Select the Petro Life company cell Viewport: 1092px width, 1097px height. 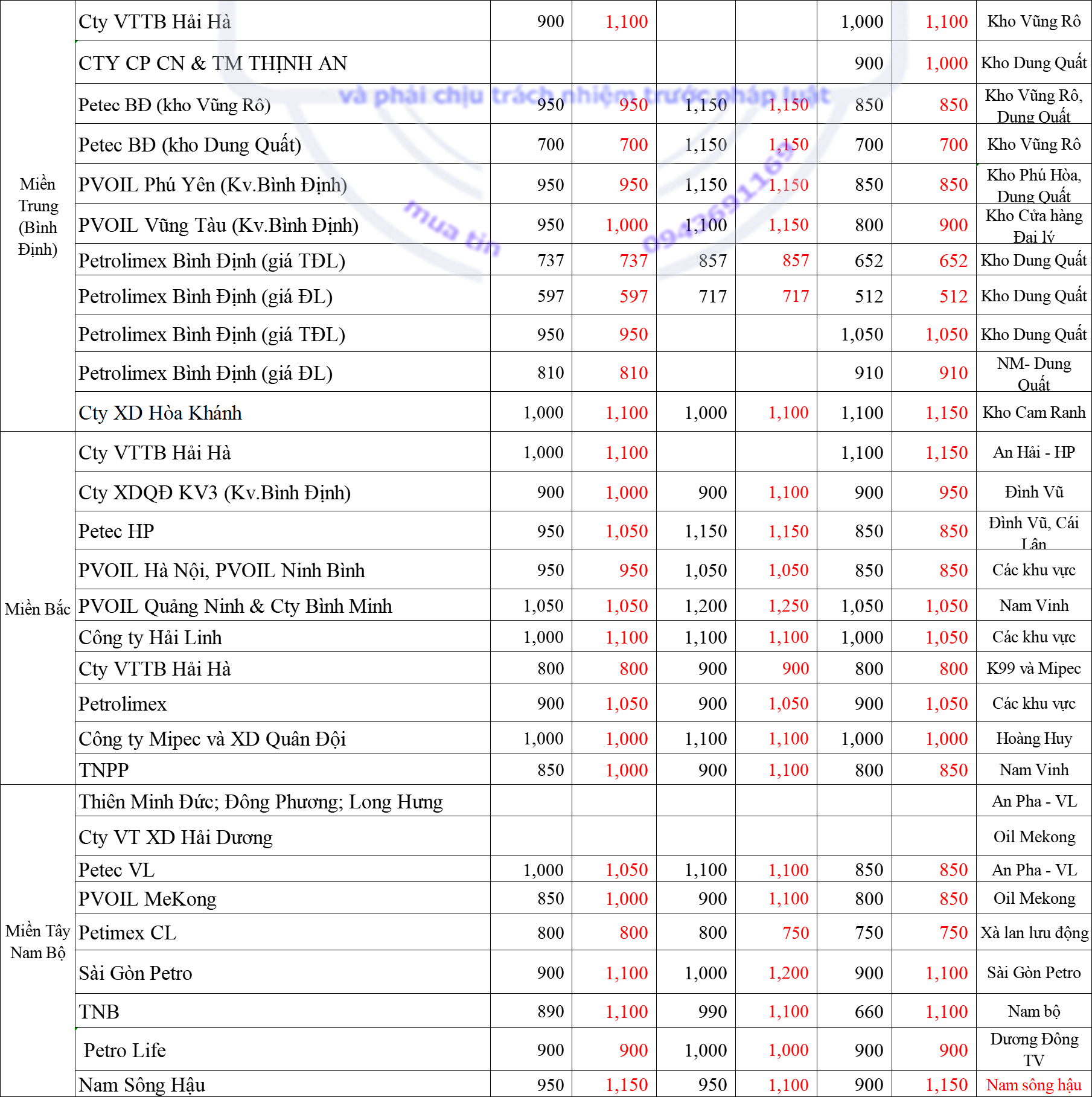tap(283, 1050)
